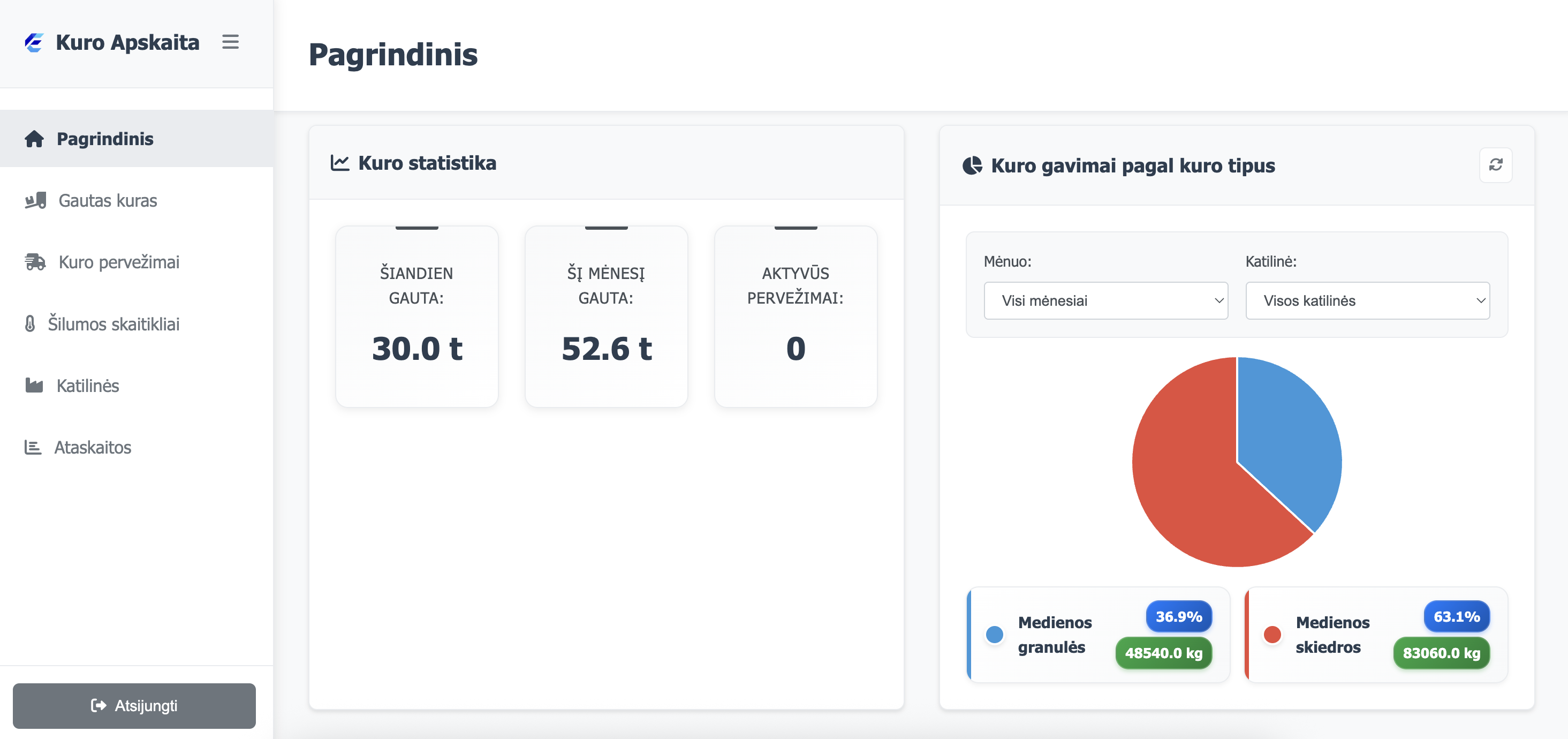The width and height of the screenshot is (1568, 739).
Task: Open the Katilinė boiler house dropdown
Action: [x=1367, y=301]
